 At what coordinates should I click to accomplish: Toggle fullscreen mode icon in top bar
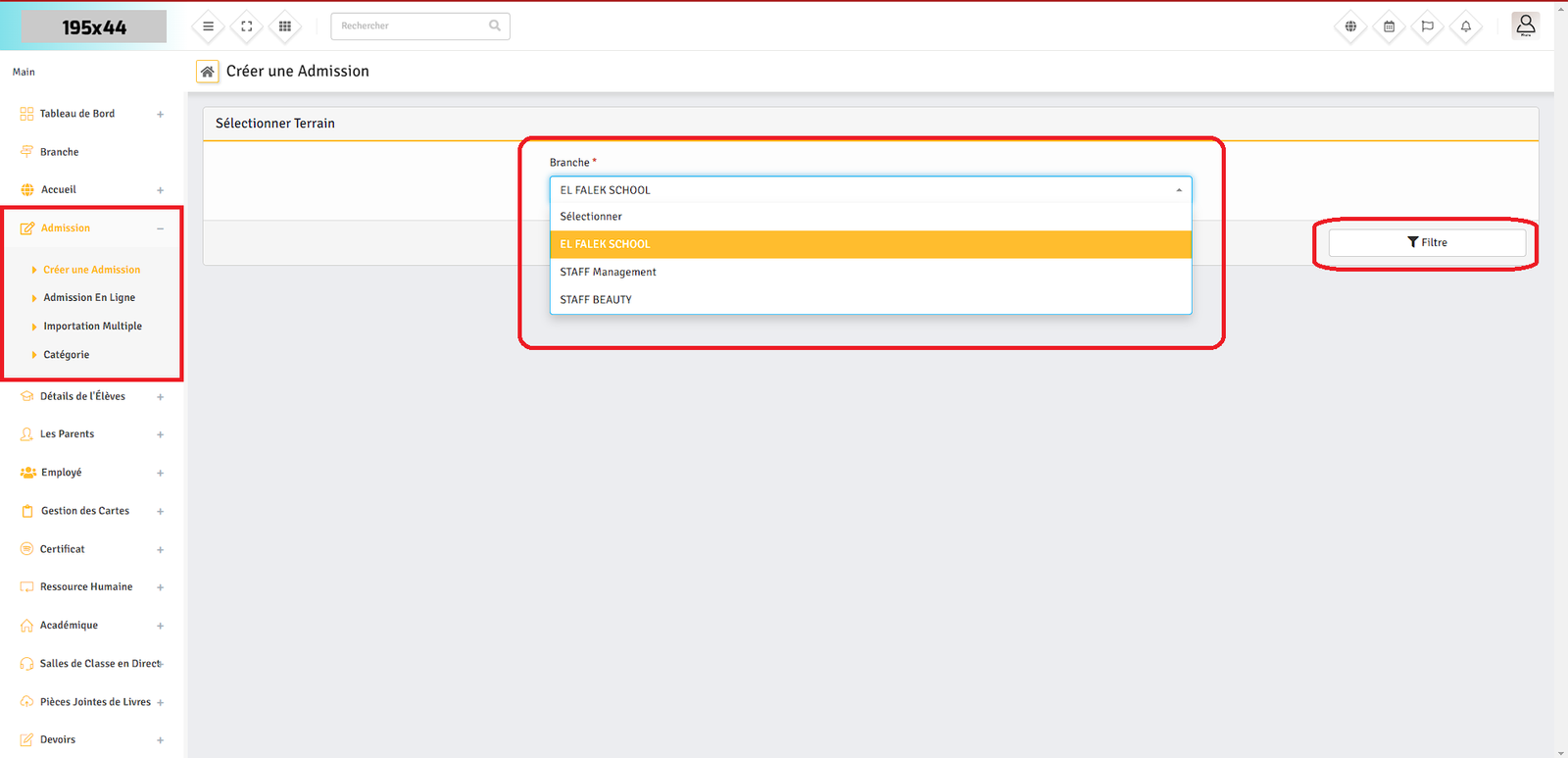coord(247,26)
